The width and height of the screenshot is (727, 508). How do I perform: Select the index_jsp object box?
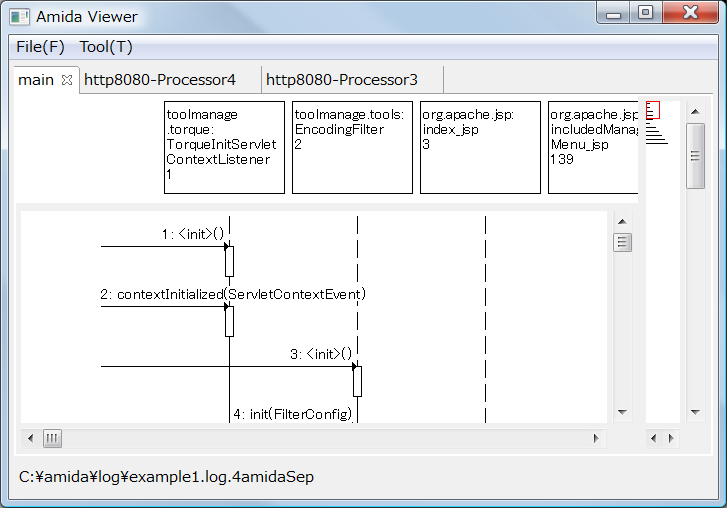480,147
